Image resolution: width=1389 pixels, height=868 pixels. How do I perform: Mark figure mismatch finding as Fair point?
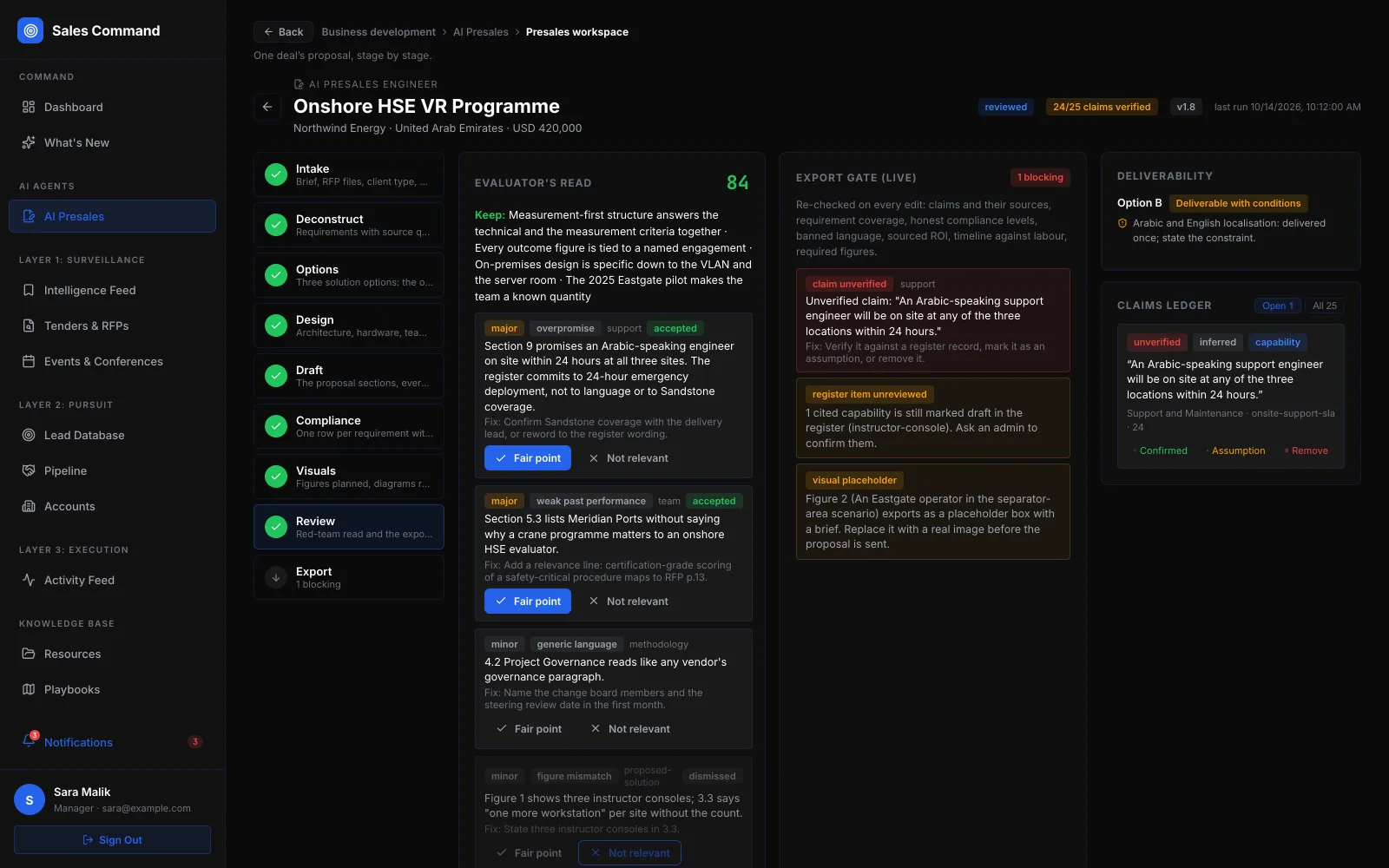point(529,852)
